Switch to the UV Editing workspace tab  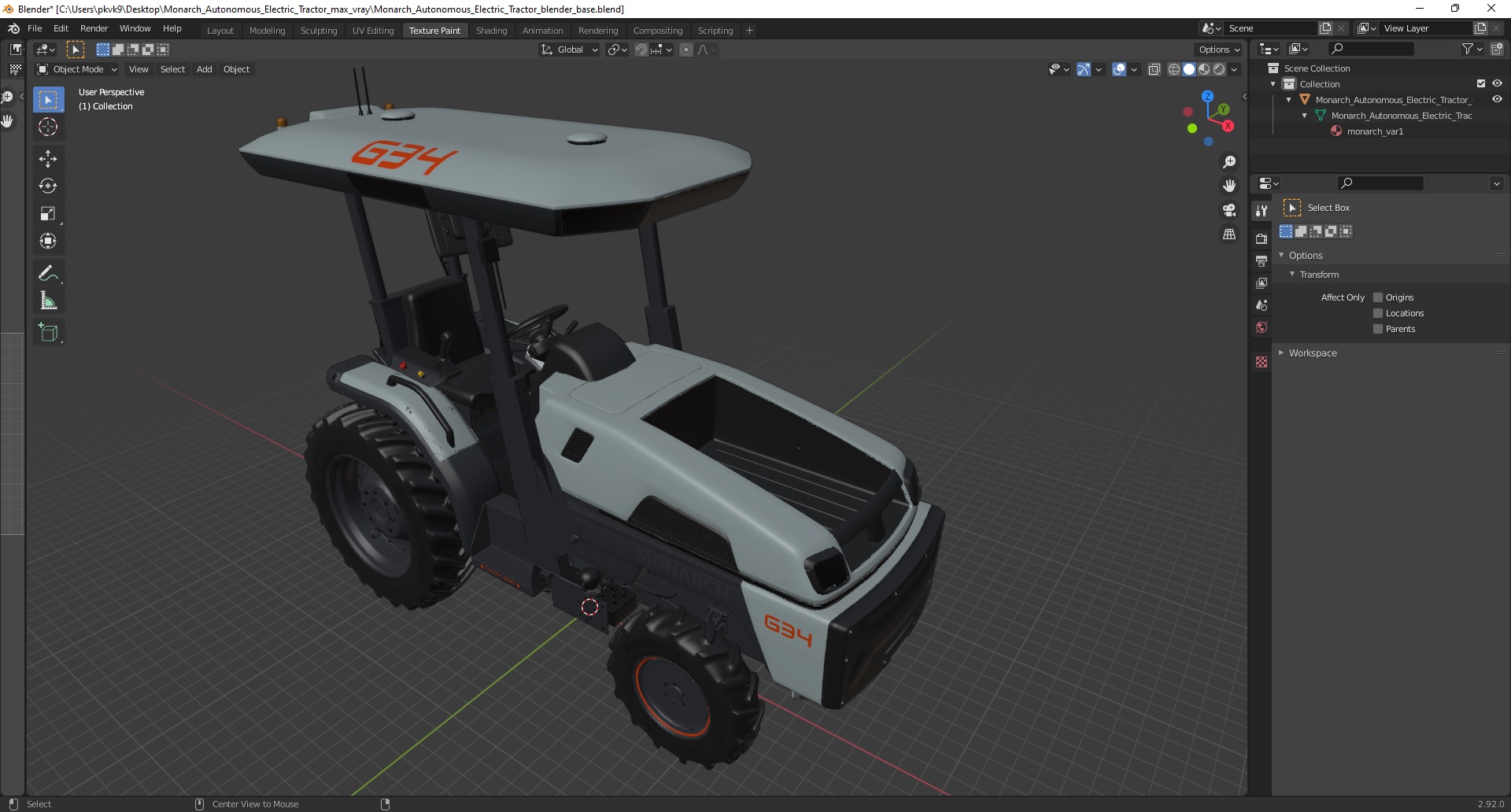pos(373,31)
